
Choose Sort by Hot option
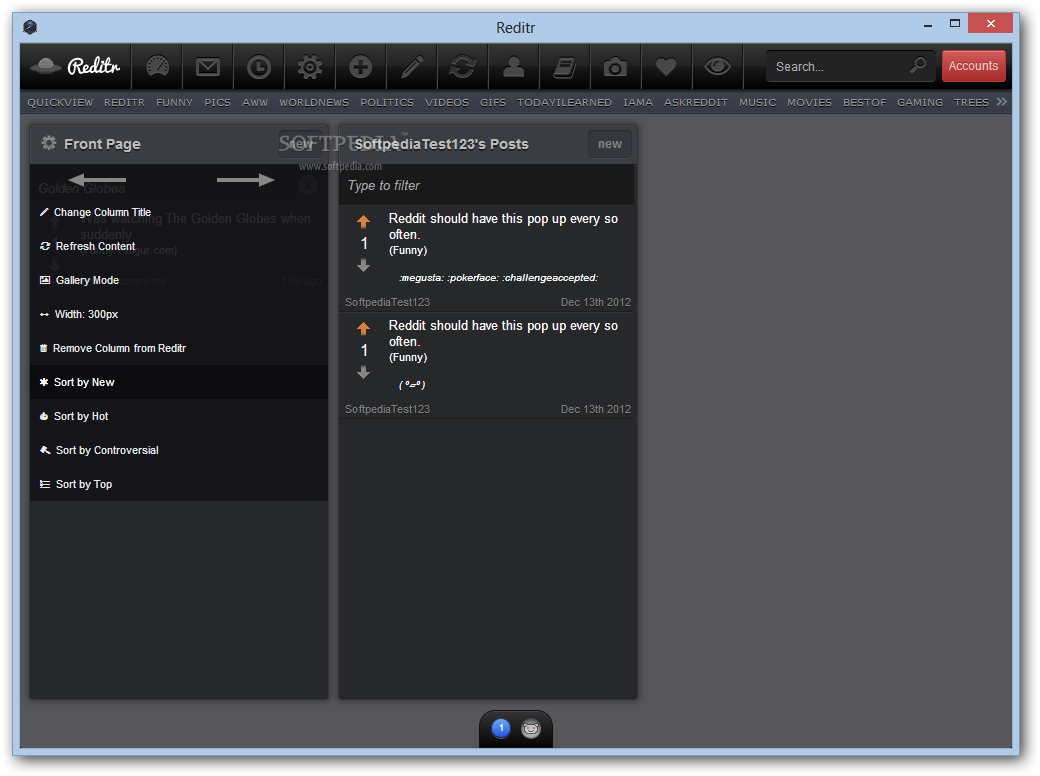pyautogui.click(x=178, y=416)
